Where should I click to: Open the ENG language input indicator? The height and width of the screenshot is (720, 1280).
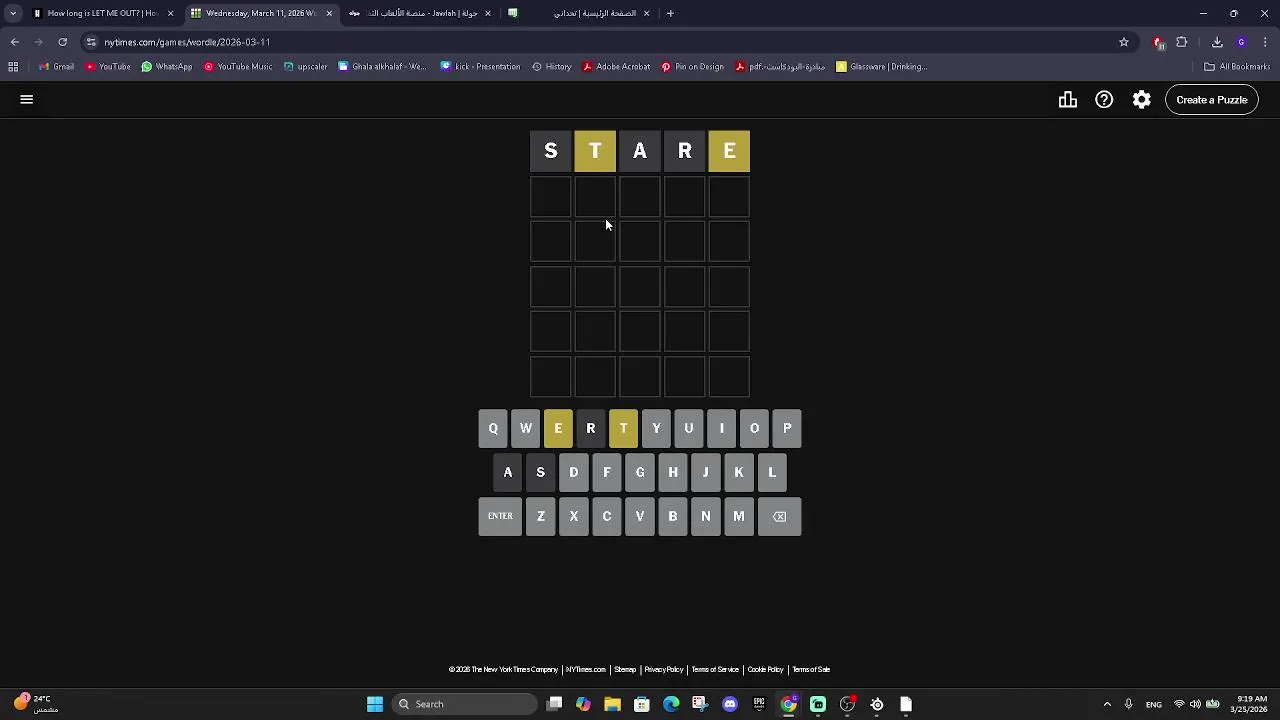click(x=1153, y=704)
